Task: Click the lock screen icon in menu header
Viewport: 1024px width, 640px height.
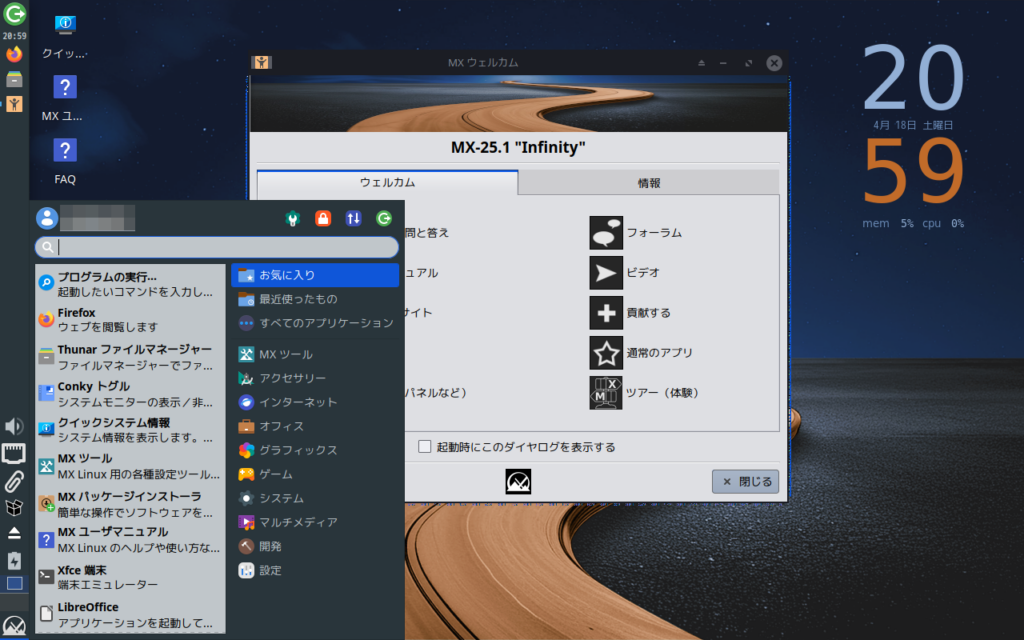Action: [x=322, y=218]
